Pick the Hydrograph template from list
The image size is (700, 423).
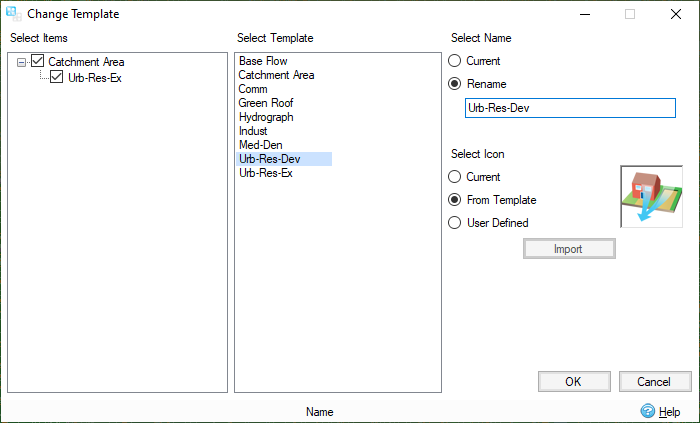coord(266,117)
